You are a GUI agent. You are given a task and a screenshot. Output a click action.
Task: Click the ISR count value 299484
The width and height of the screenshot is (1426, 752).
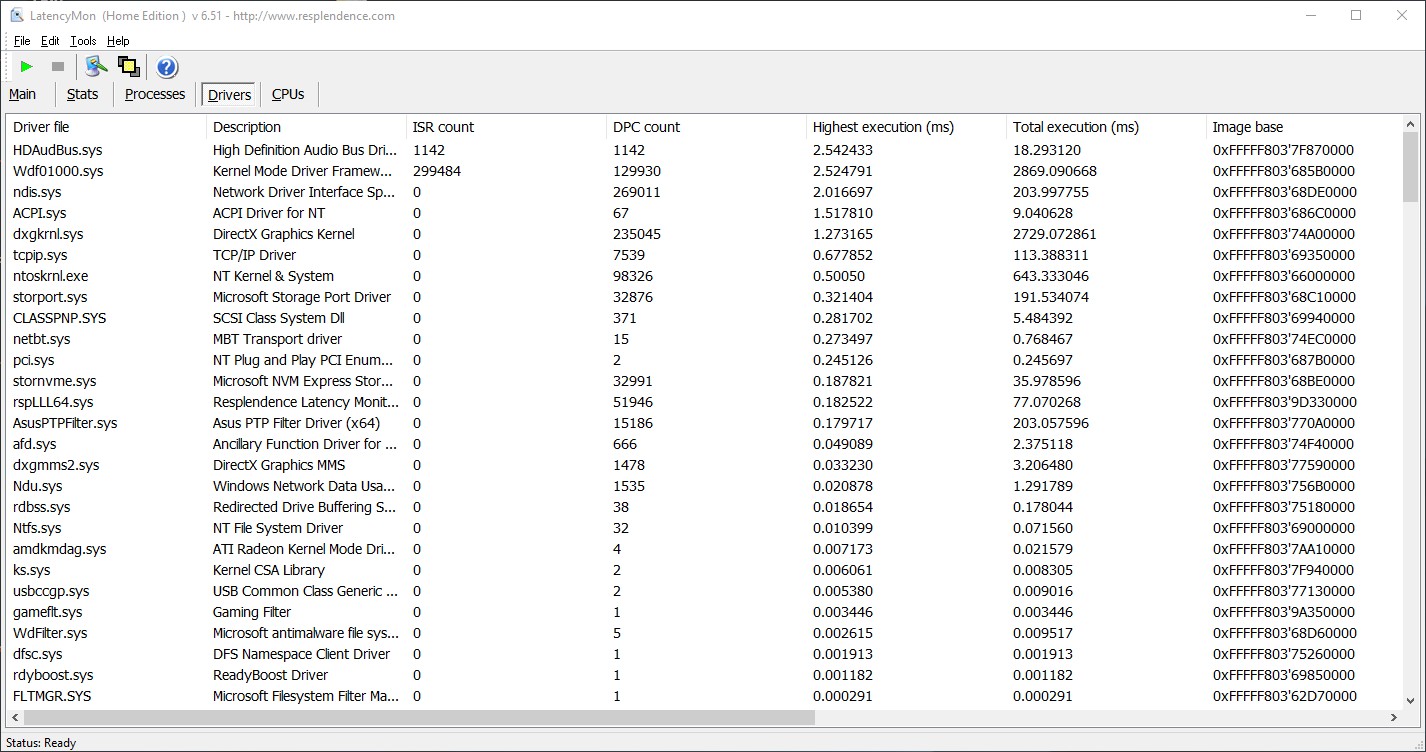pyautogui.click(x=437, y=171)
